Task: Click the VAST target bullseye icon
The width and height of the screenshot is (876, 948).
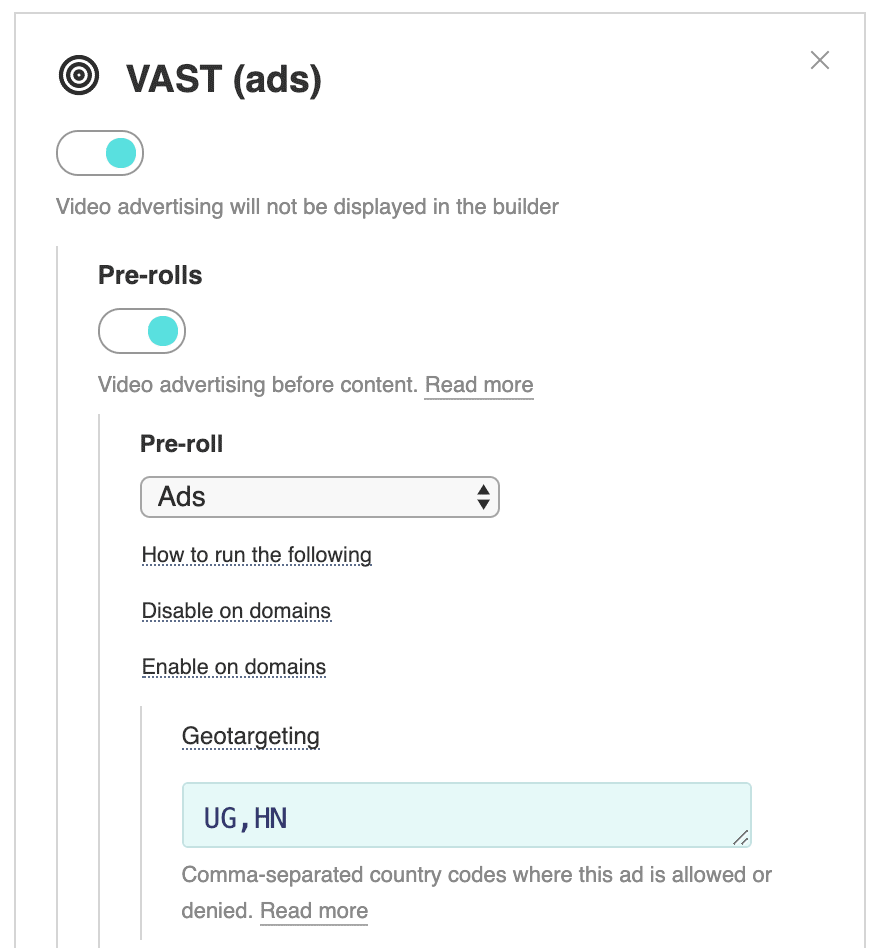Action: (x=79, y=76)
